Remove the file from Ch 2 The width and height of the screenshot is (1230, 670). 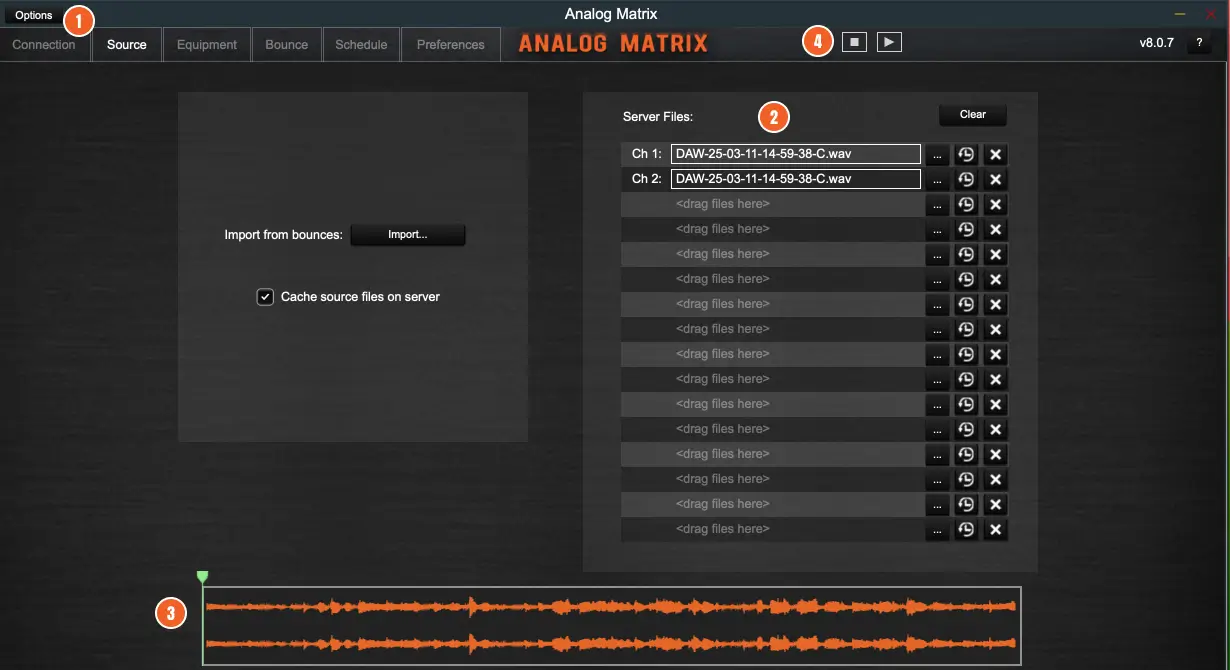(995, 180)
